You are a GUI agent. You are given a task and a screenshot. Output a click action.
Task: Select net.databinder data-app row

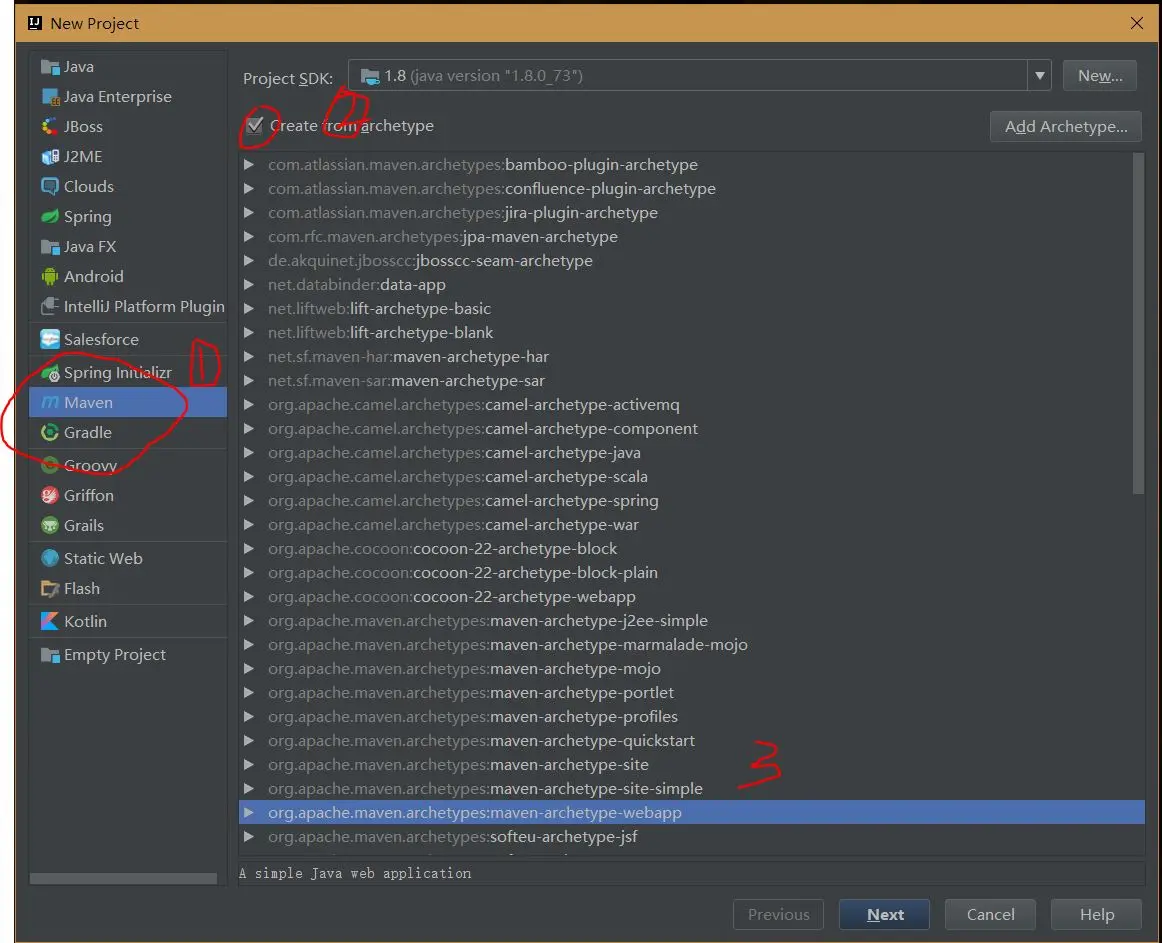[691, 285]
